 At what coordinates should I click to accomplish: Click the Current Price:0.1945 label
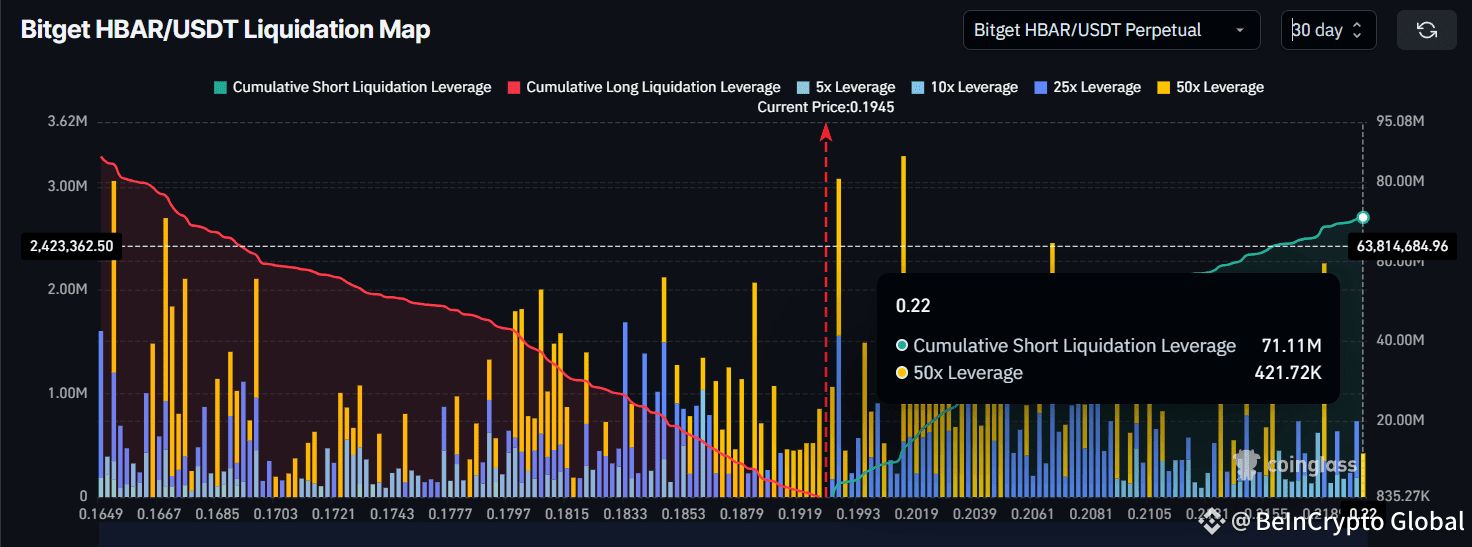point(826,107)
